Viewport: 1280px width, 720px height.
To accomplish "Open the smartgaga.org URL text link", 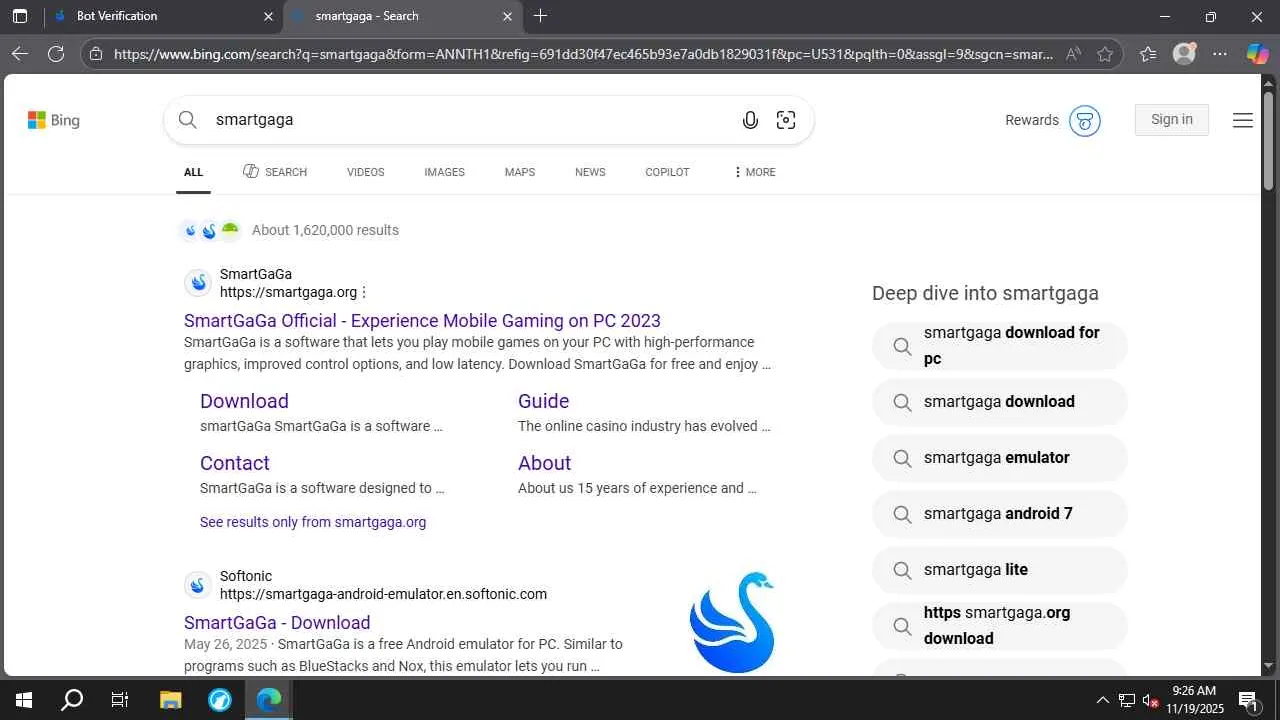I will 288,293.
